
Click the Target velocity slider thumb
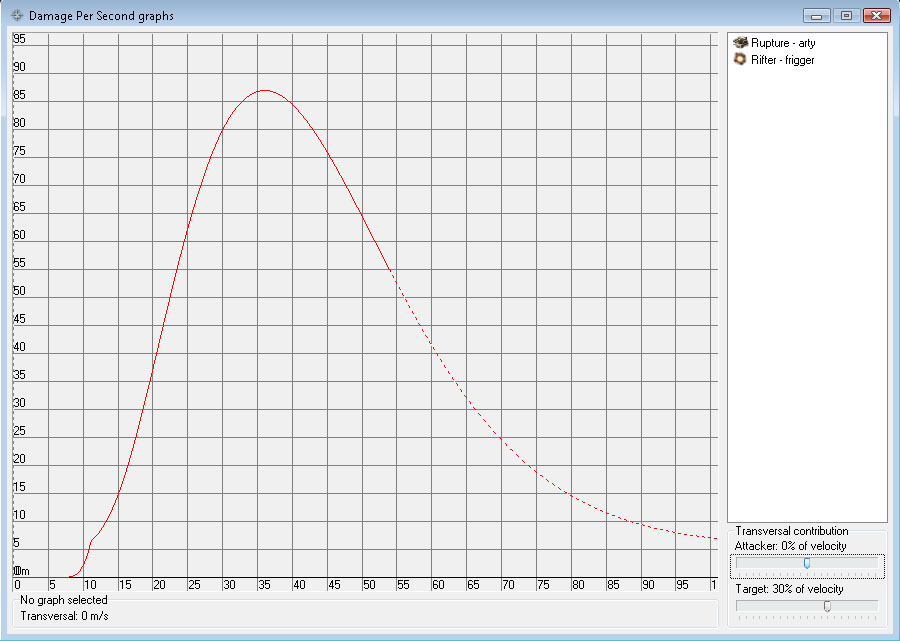(x=827, y=606)
